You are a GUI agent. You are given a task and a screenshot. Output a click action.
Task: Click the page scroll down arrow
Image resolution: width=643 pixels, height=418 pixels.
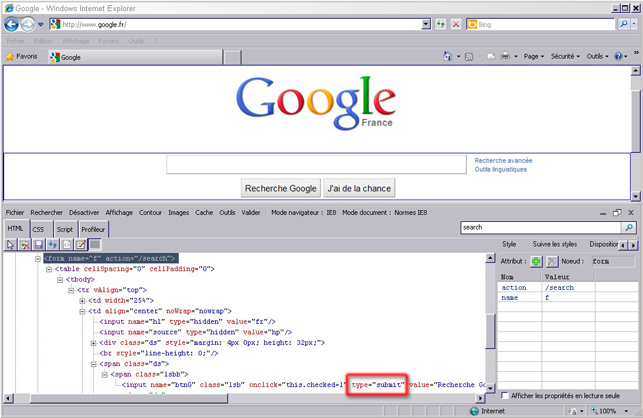click(x=635, y=196)
